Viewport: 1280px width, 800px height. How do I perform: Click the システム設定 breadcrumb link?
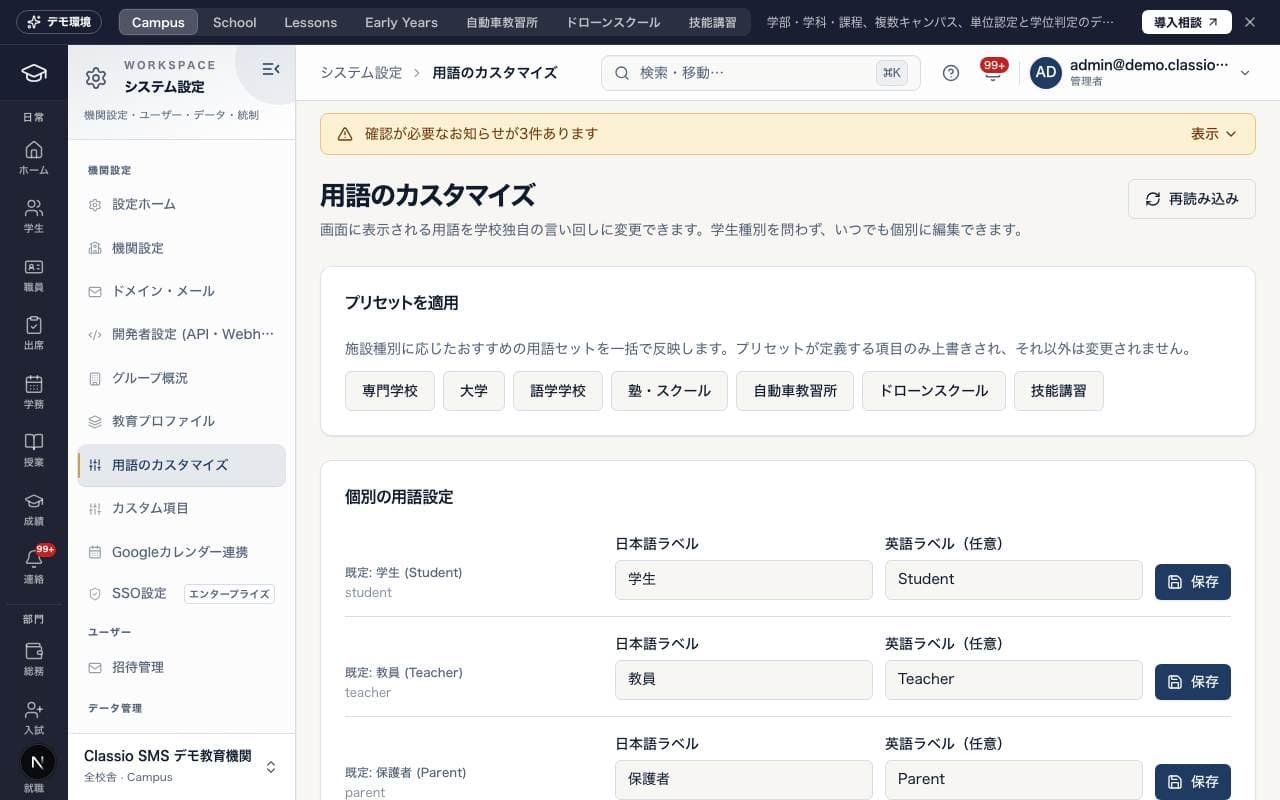pyautogui.click(x=361, y=73)
